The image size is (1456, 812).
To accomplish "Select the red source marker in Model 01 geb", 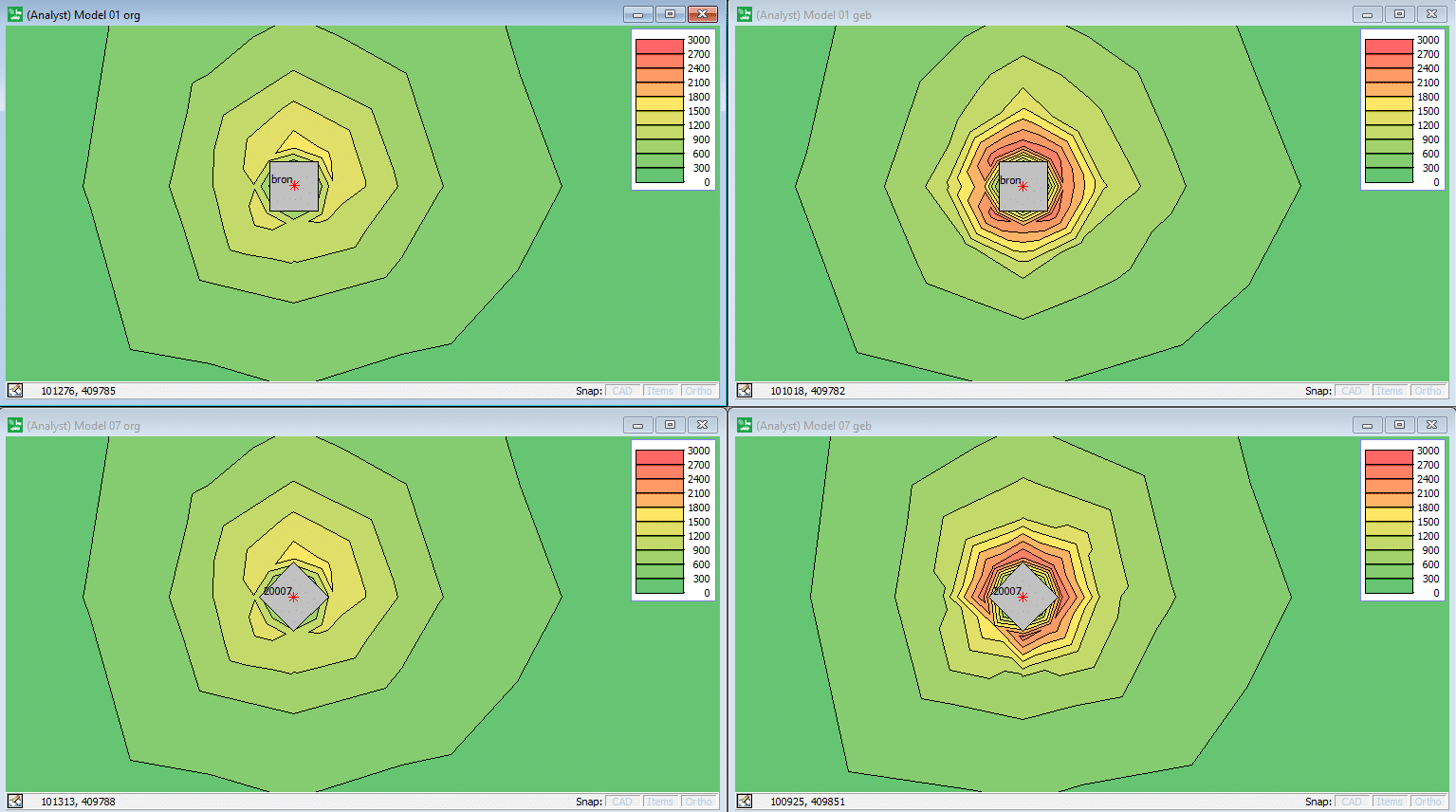I will tap(1023, 186).
